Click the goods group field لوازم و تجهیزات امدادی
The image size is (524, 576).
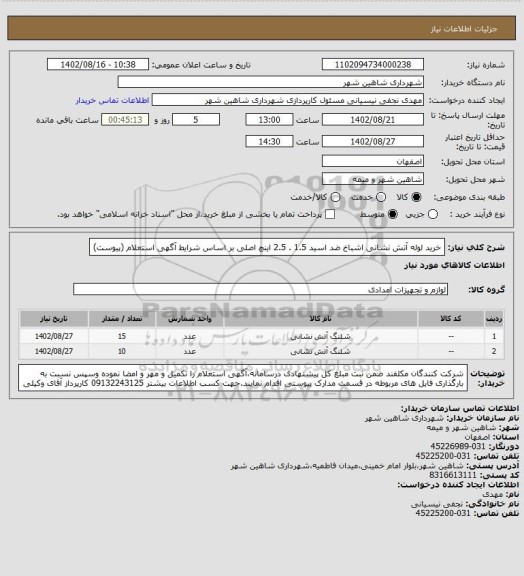coord(261,289)
